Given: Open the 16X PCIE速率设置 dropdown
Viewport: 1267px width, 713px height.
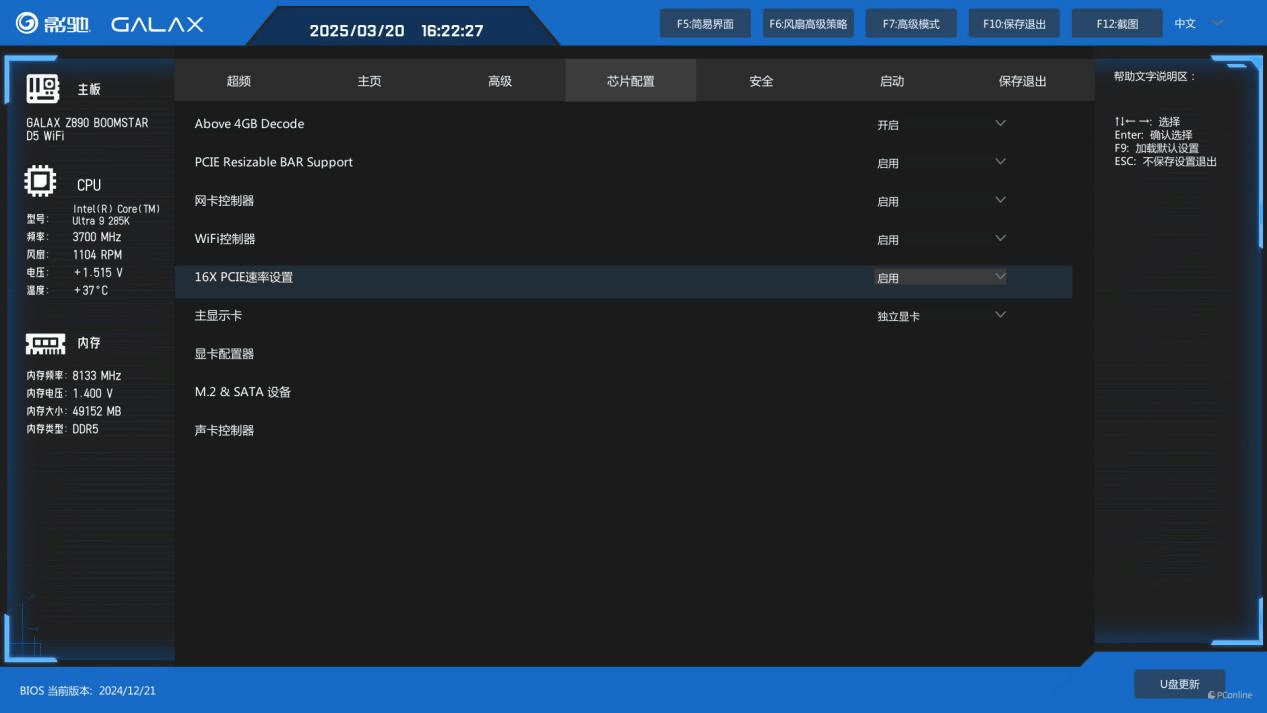Looking at the screenshot, I should point(1000,277).
